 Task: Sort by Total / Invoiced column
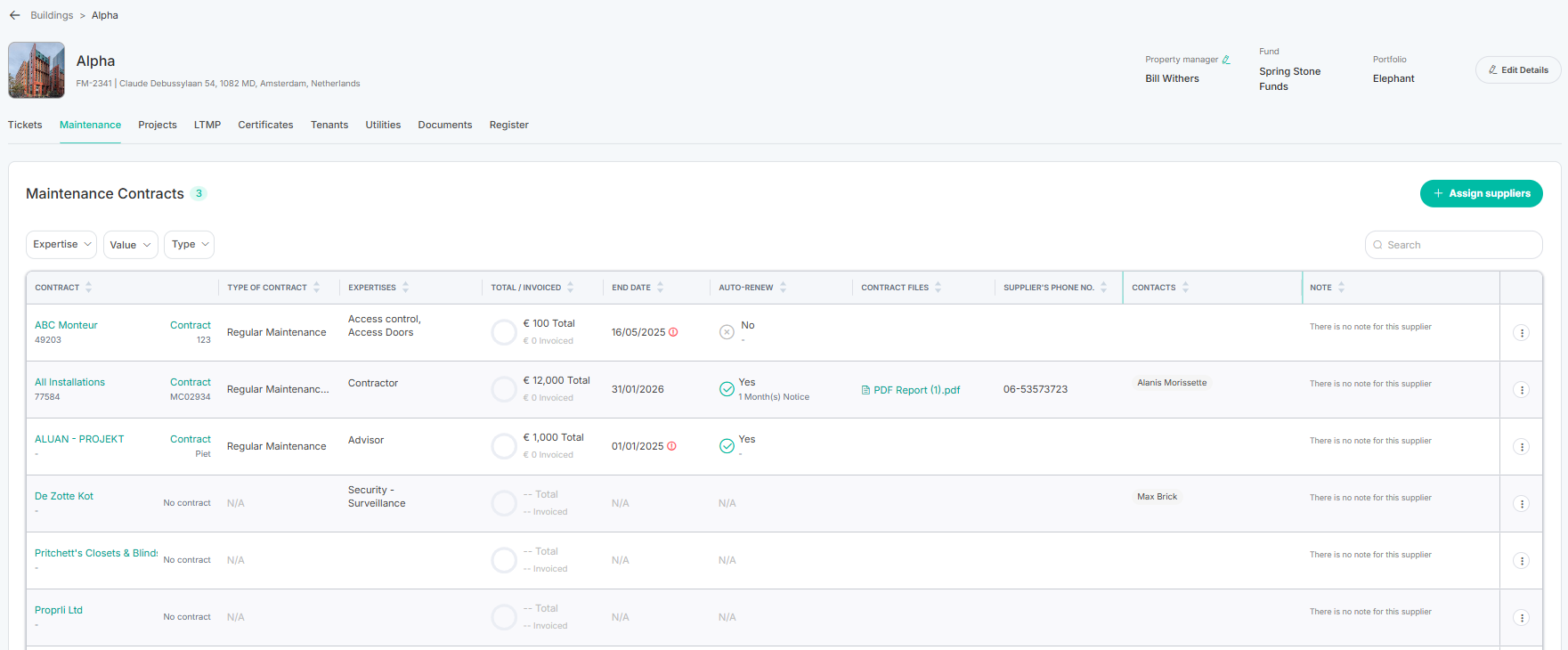click(570, 288)
